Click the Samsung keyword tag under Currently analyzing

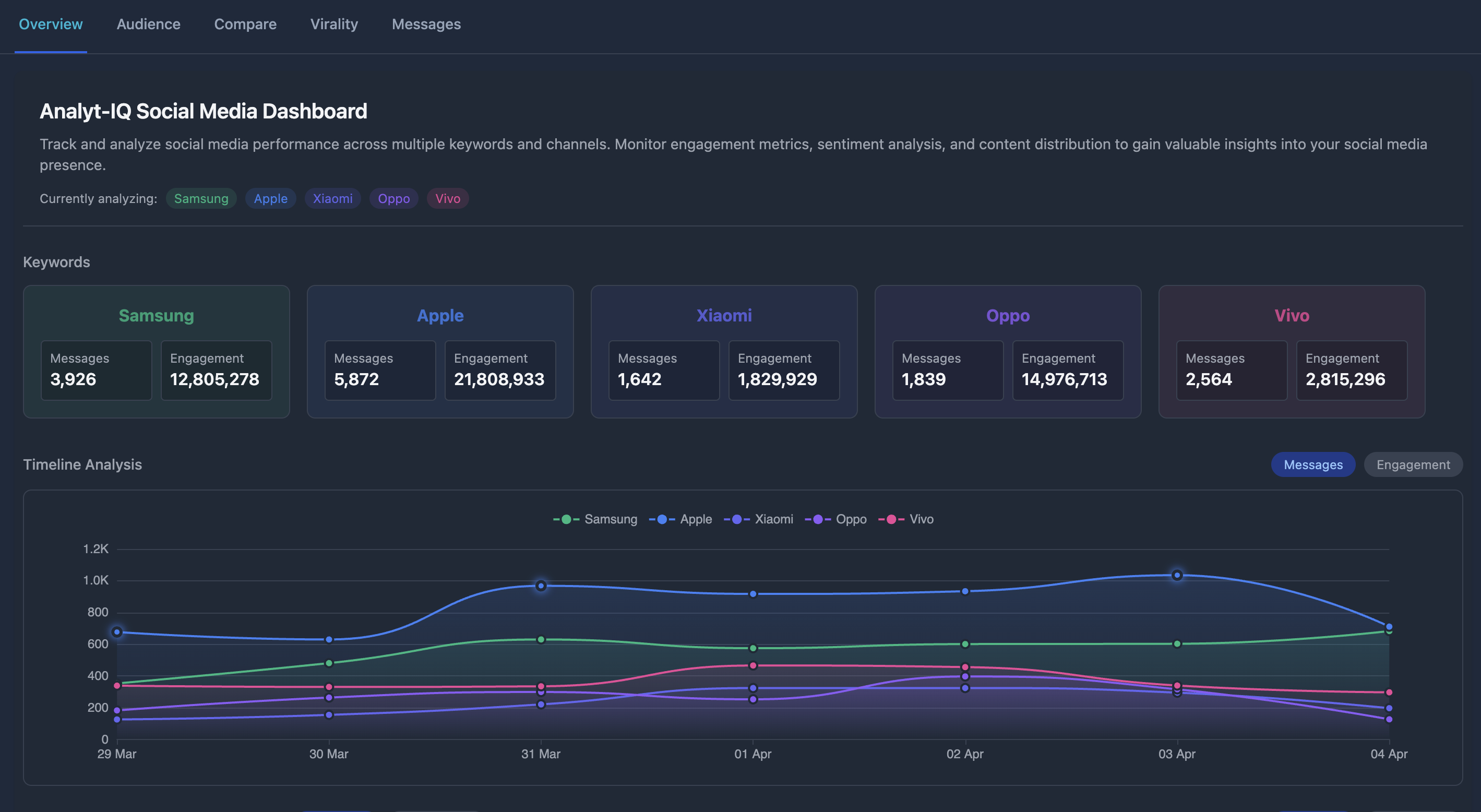pos(201,198)
